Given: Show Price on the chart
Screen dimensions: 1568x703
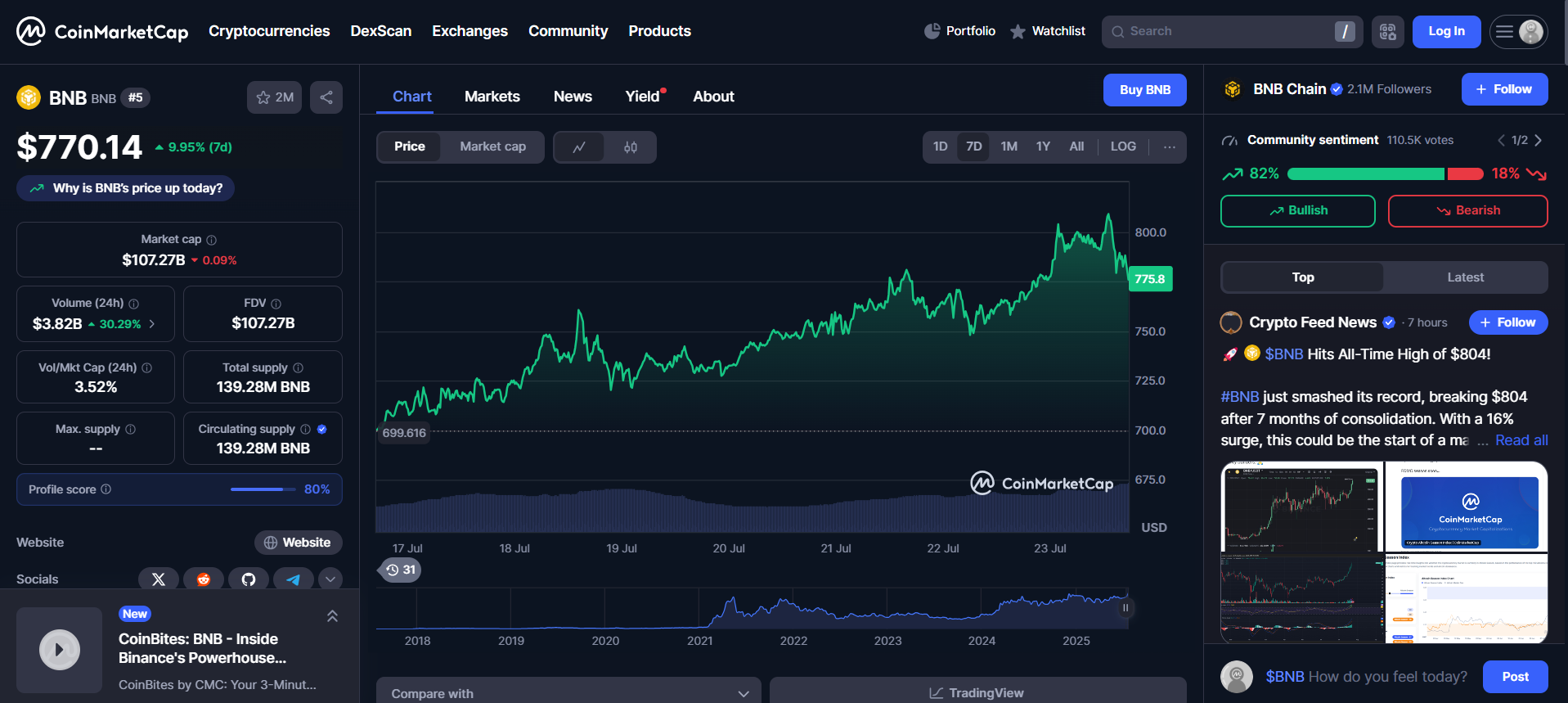Looking at the screenshot, I should click(410, 146).
